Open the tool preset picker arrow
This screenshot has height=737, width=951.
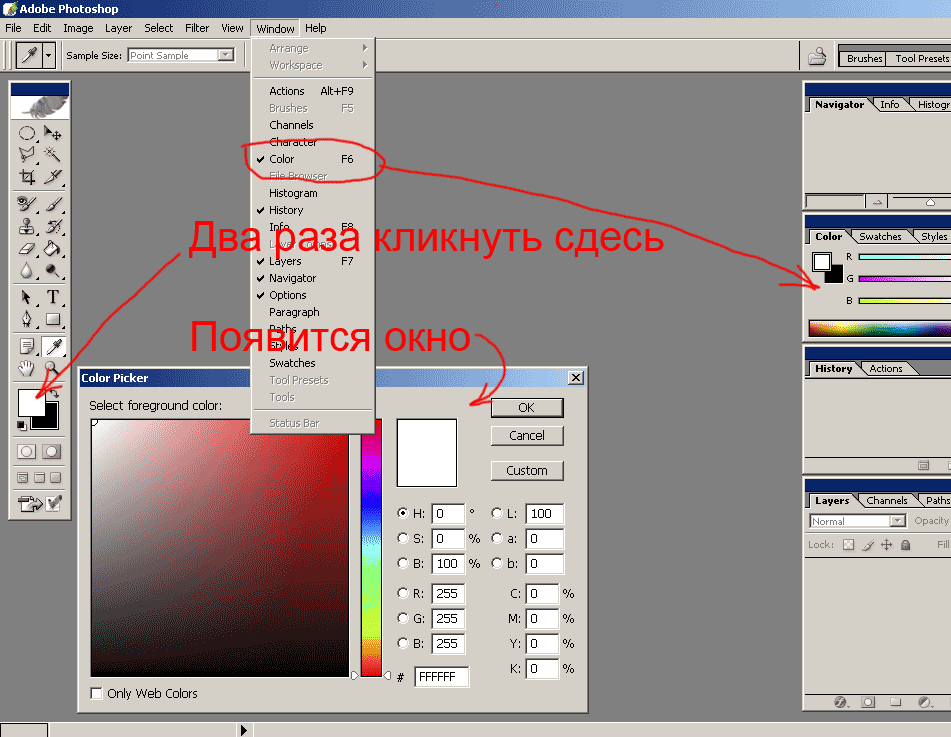point(49,56)
